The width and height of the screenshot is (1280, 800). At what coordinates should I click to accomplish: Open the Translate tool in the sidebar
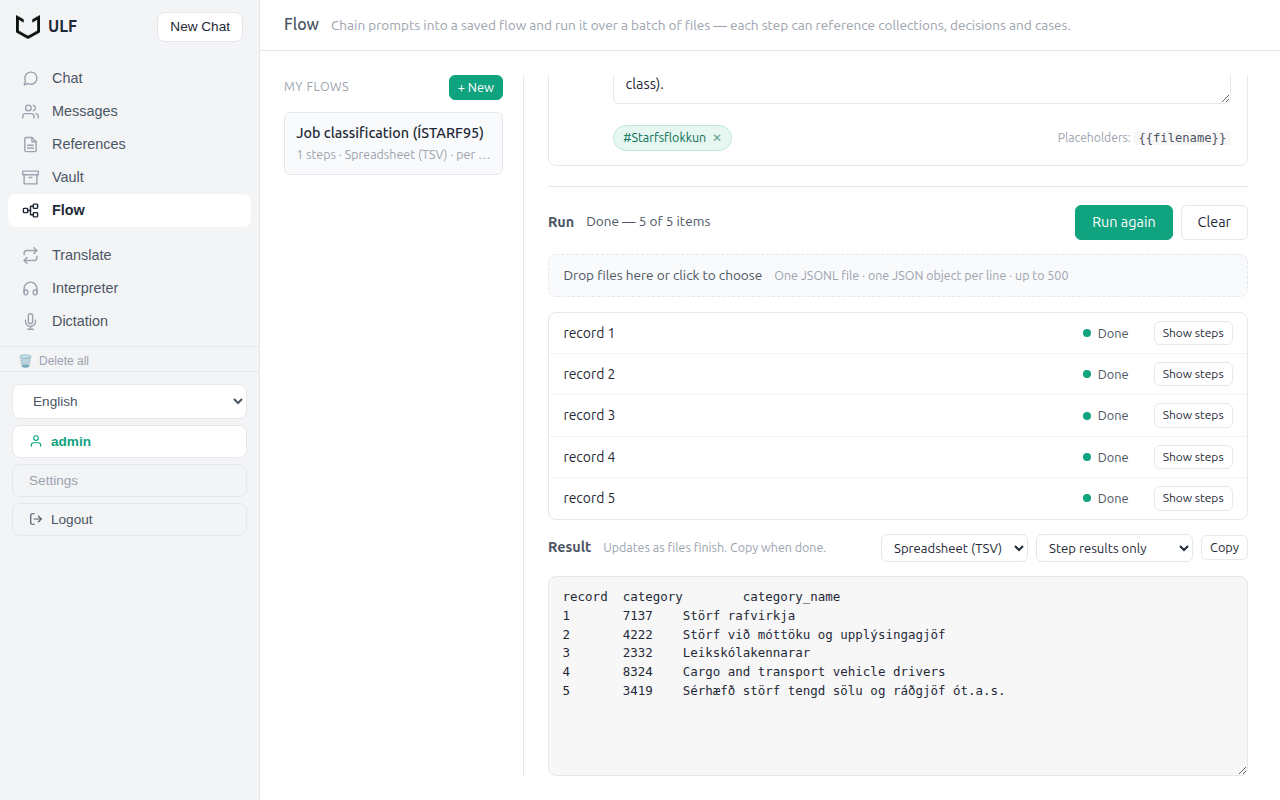coord(129,255)
